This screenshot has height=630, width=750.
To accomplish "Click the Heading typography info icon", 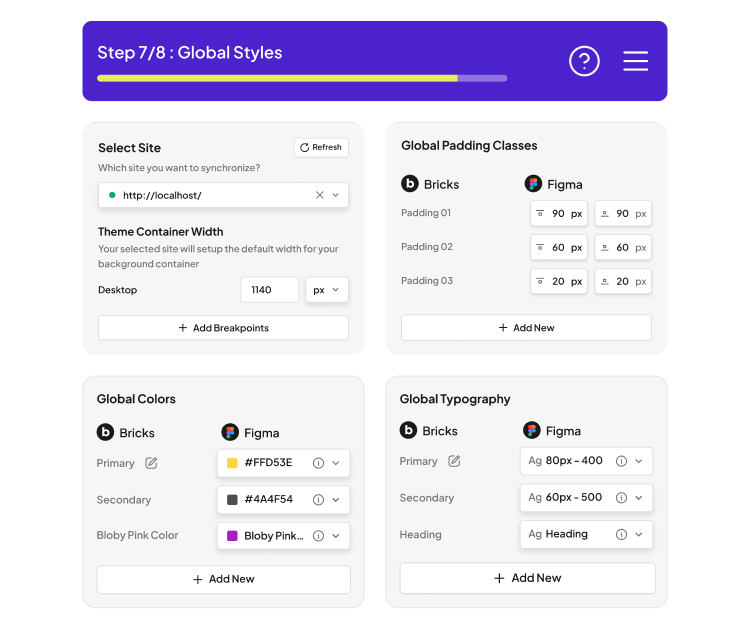I will coord(621,534).
